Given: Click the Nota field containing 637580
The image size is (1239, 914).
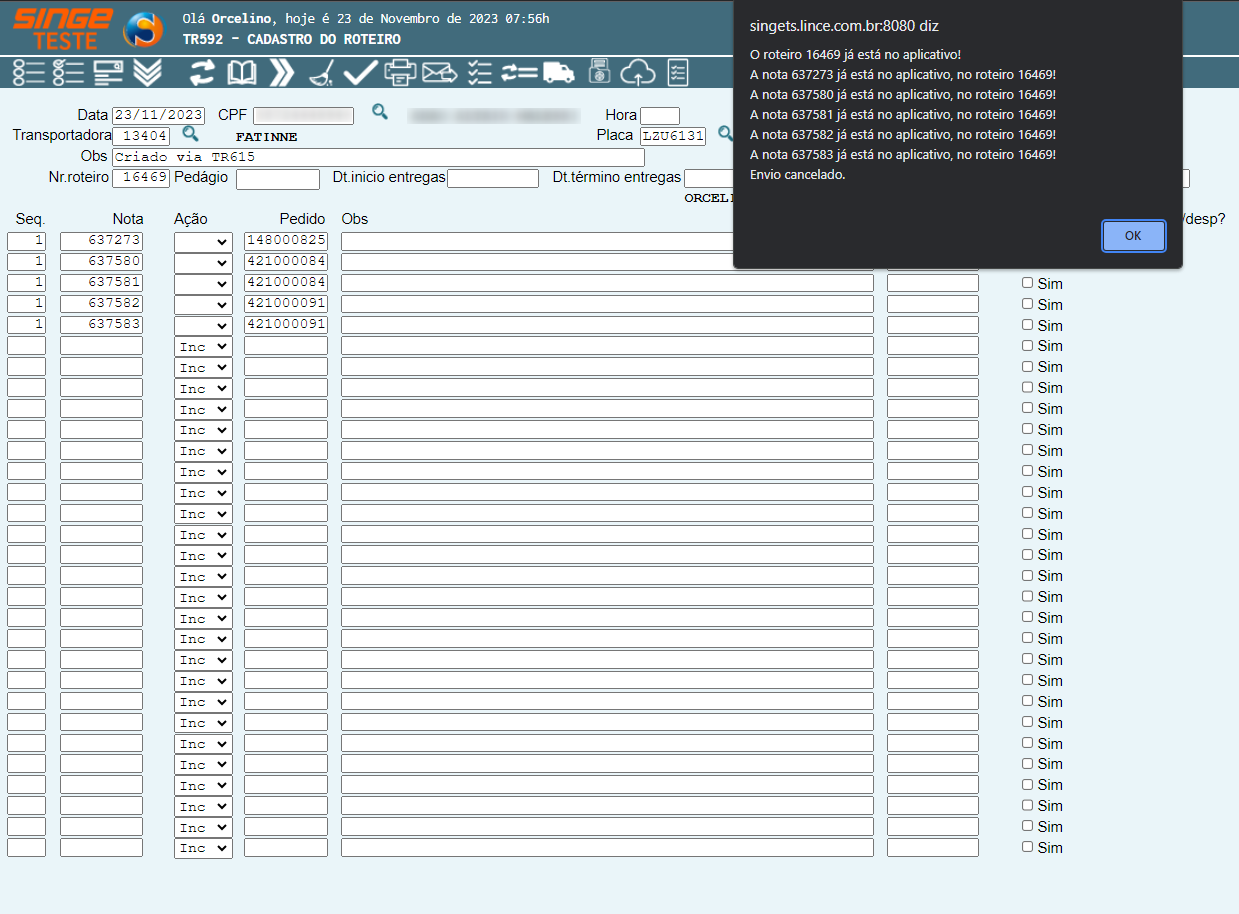Looking at the screenshot, I should tap(102, 262).
